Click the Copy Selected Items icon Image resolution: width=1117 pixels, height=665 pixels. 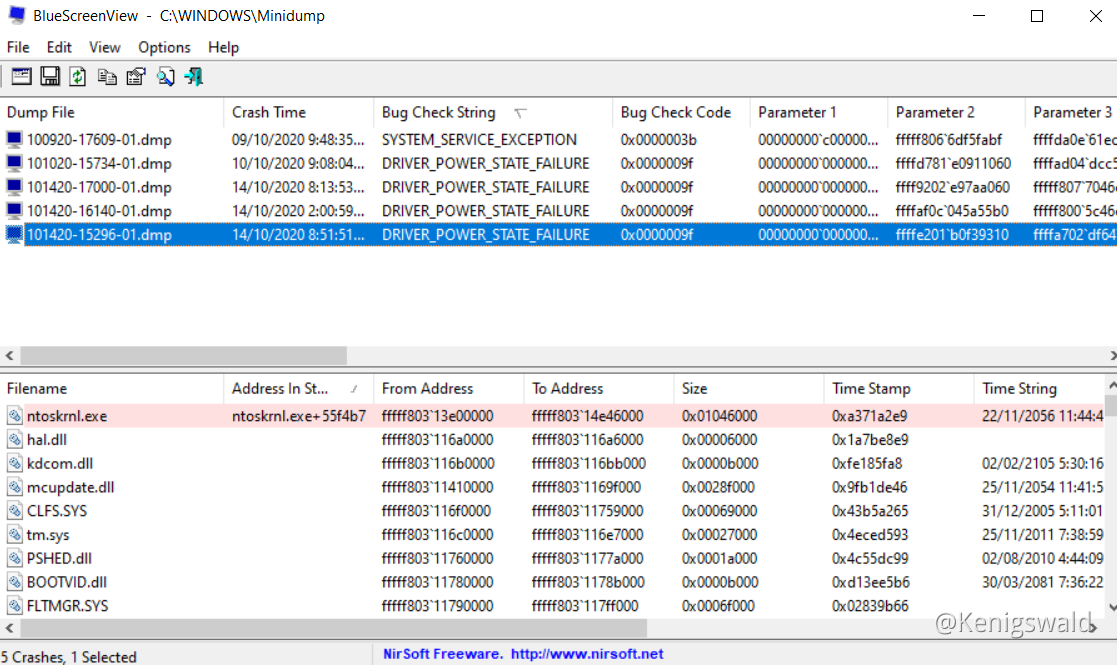(107, 77)
